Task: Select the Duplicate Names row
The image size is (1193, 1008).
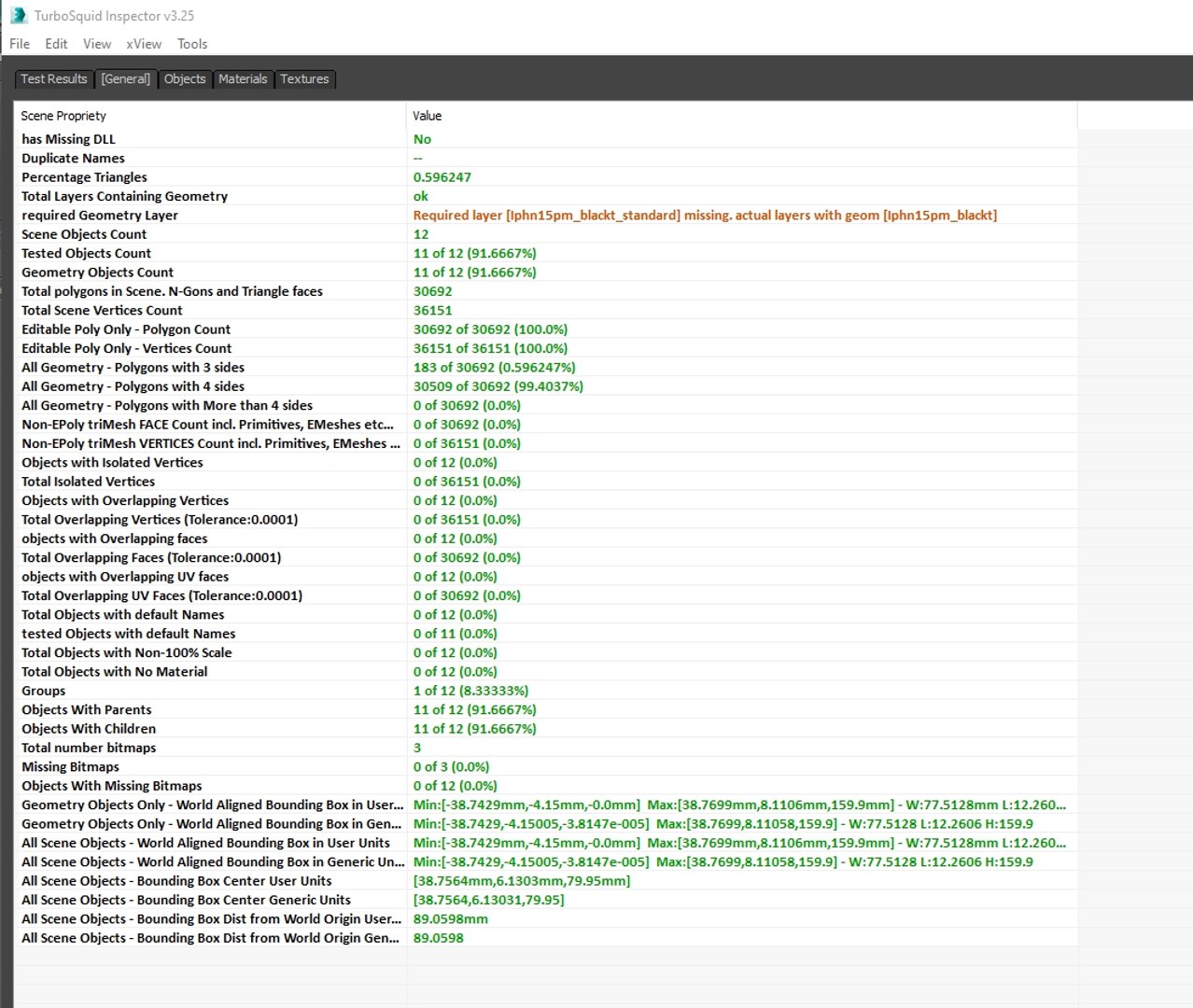Action: click(546, 159)
